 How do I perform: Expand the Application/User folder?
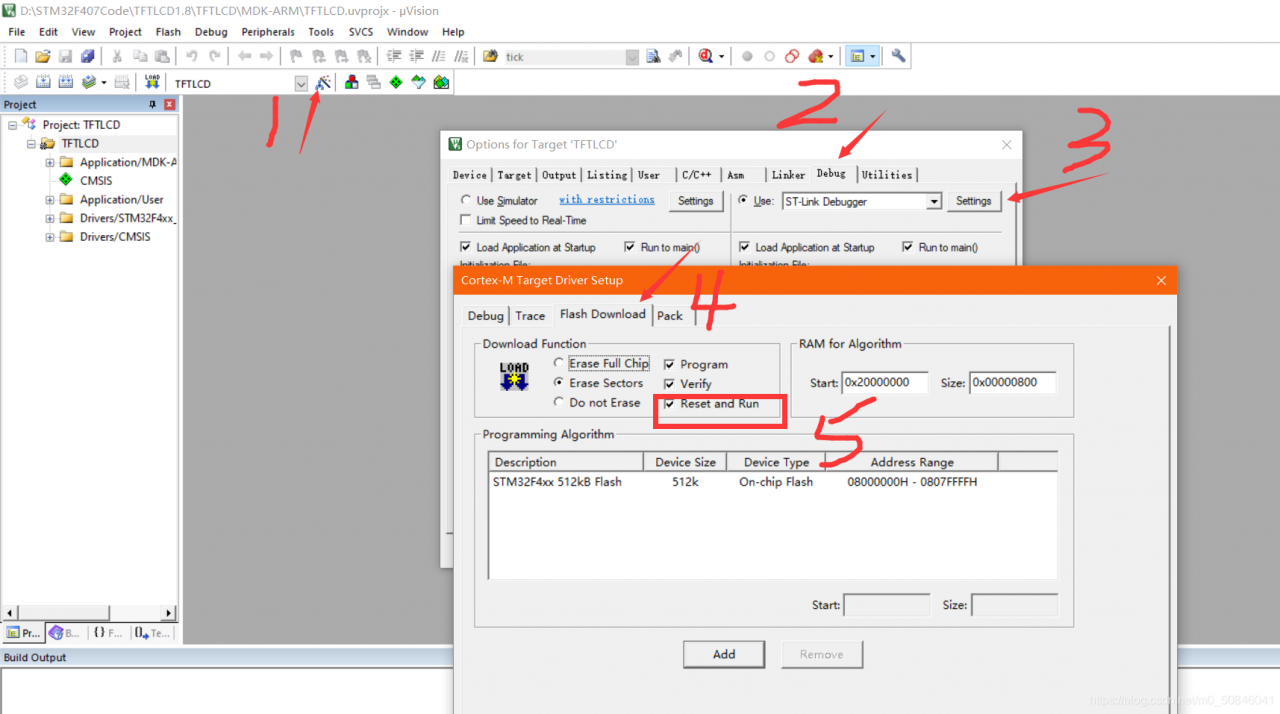click(49, 200)
